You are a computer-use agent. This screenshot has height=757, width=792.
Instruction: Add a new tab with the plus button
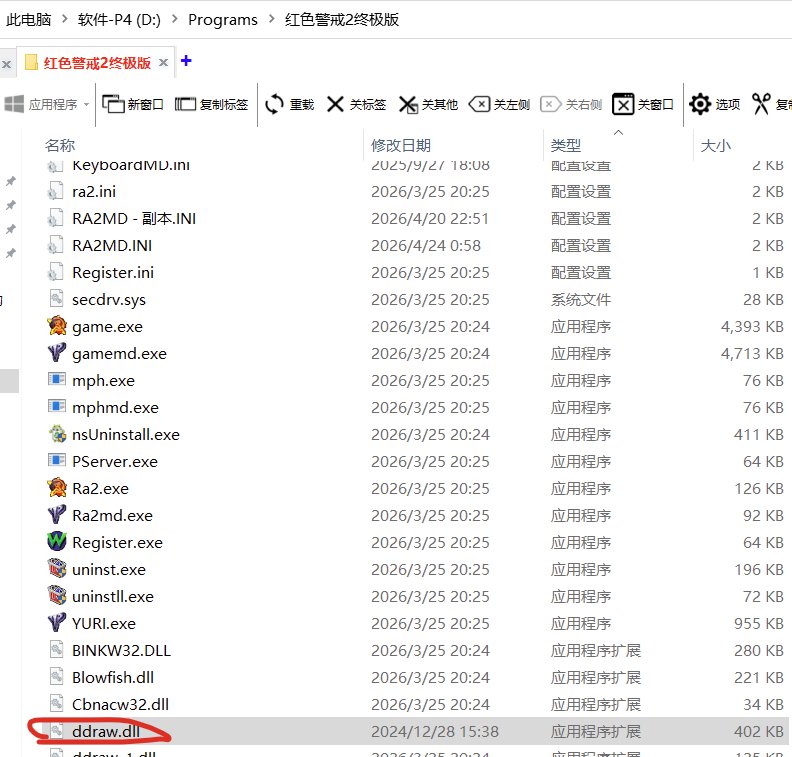[186, 61]
